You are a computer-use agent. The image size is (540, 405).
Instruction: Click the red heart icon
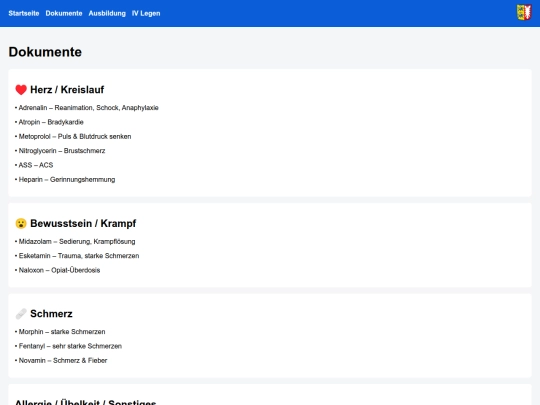pyautogui.click(x=21, y=90)
